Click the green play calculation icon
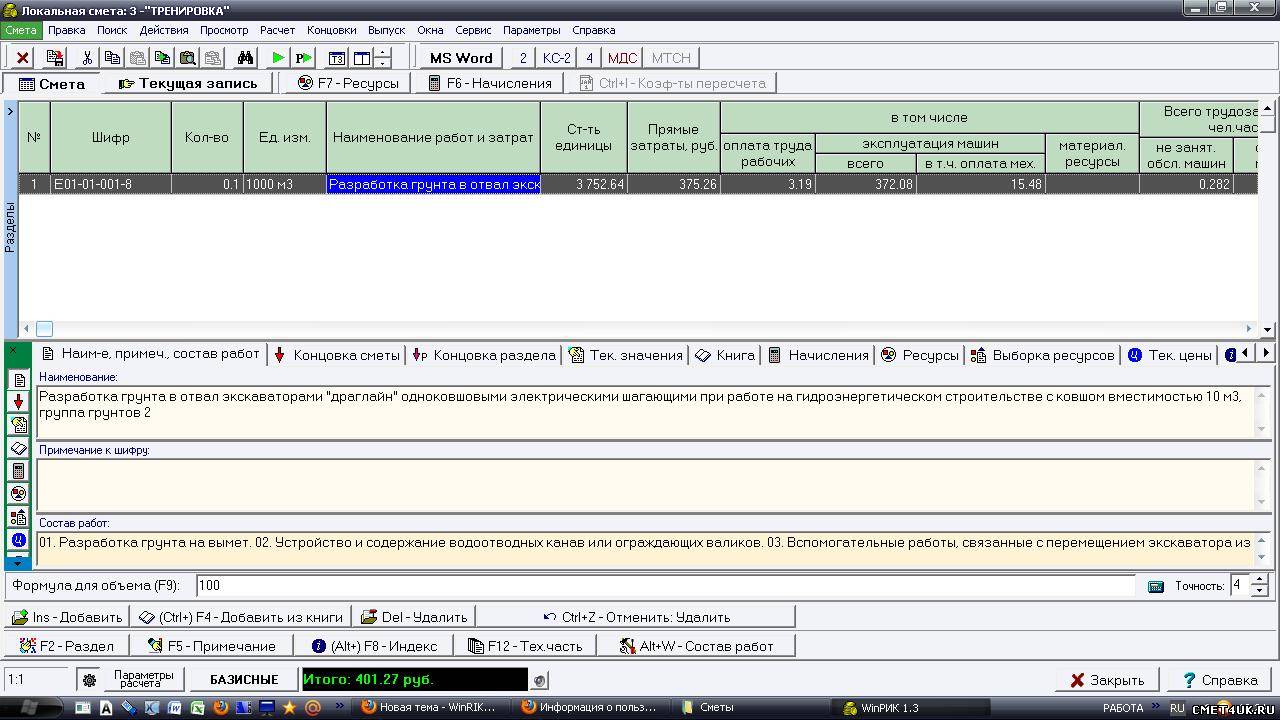Viewport: 1280px width, 720px height. (278, 58)
